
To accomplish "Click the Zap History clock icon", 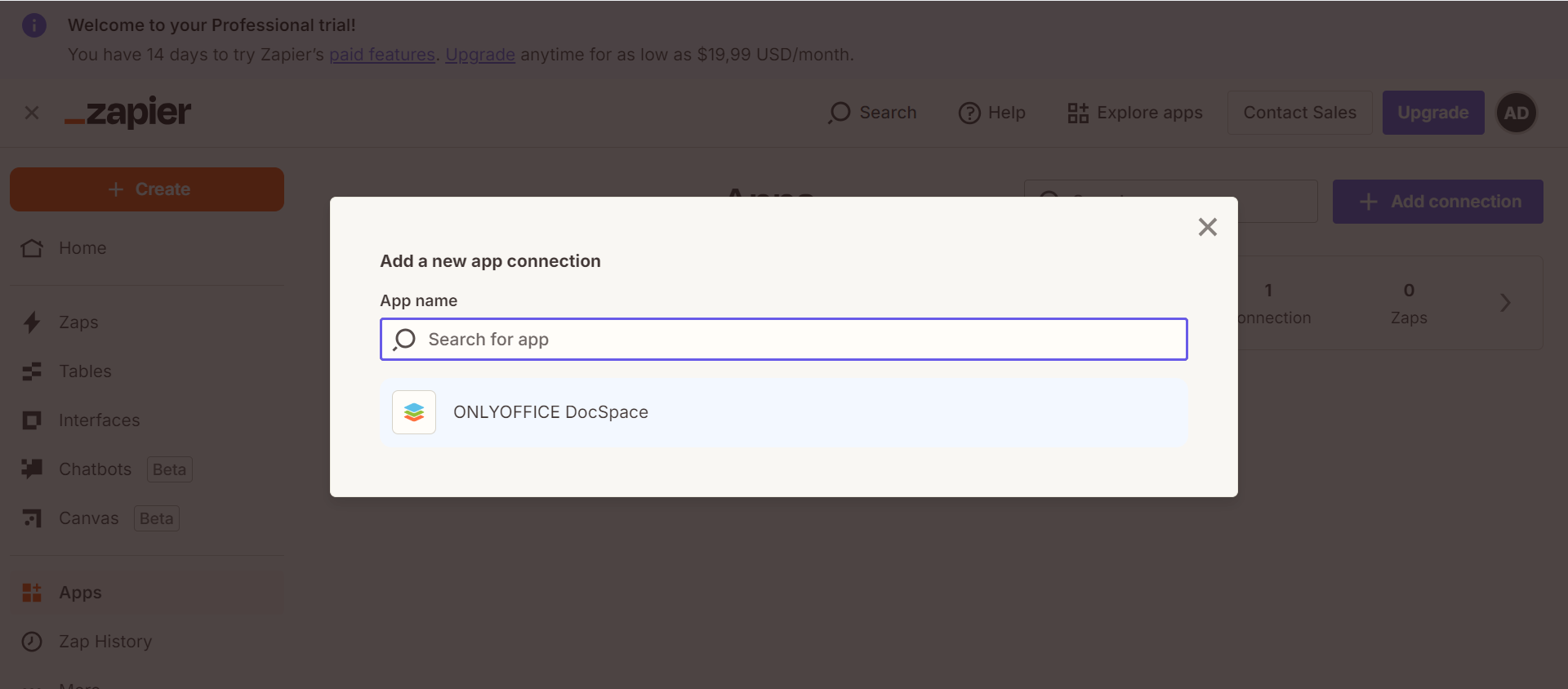I will coord(32,642).
